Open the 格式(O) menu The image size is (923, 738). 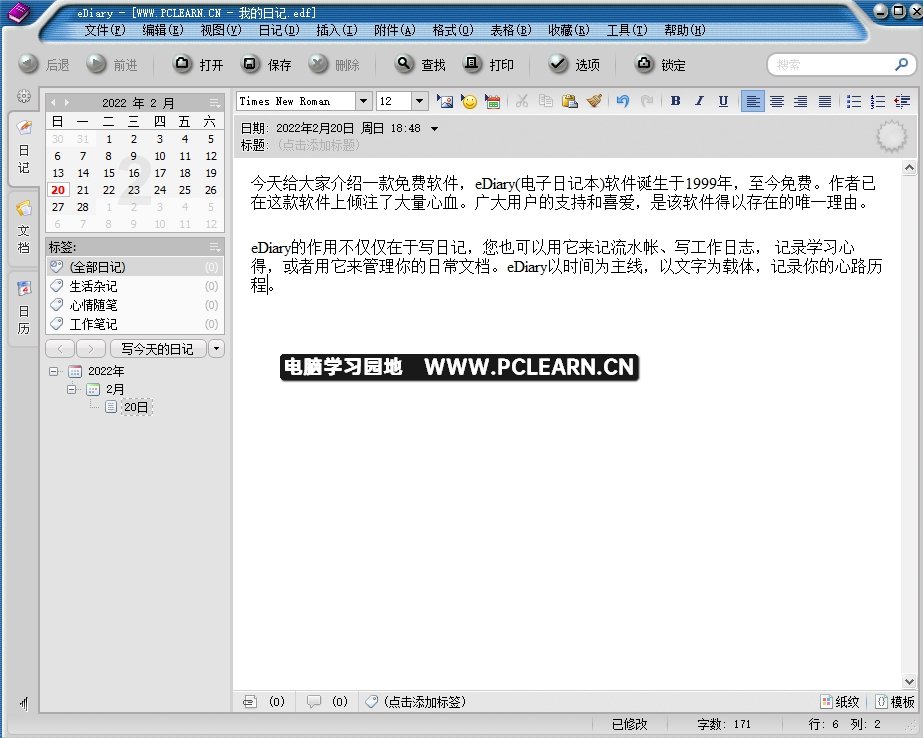click(x=453, y=30)
